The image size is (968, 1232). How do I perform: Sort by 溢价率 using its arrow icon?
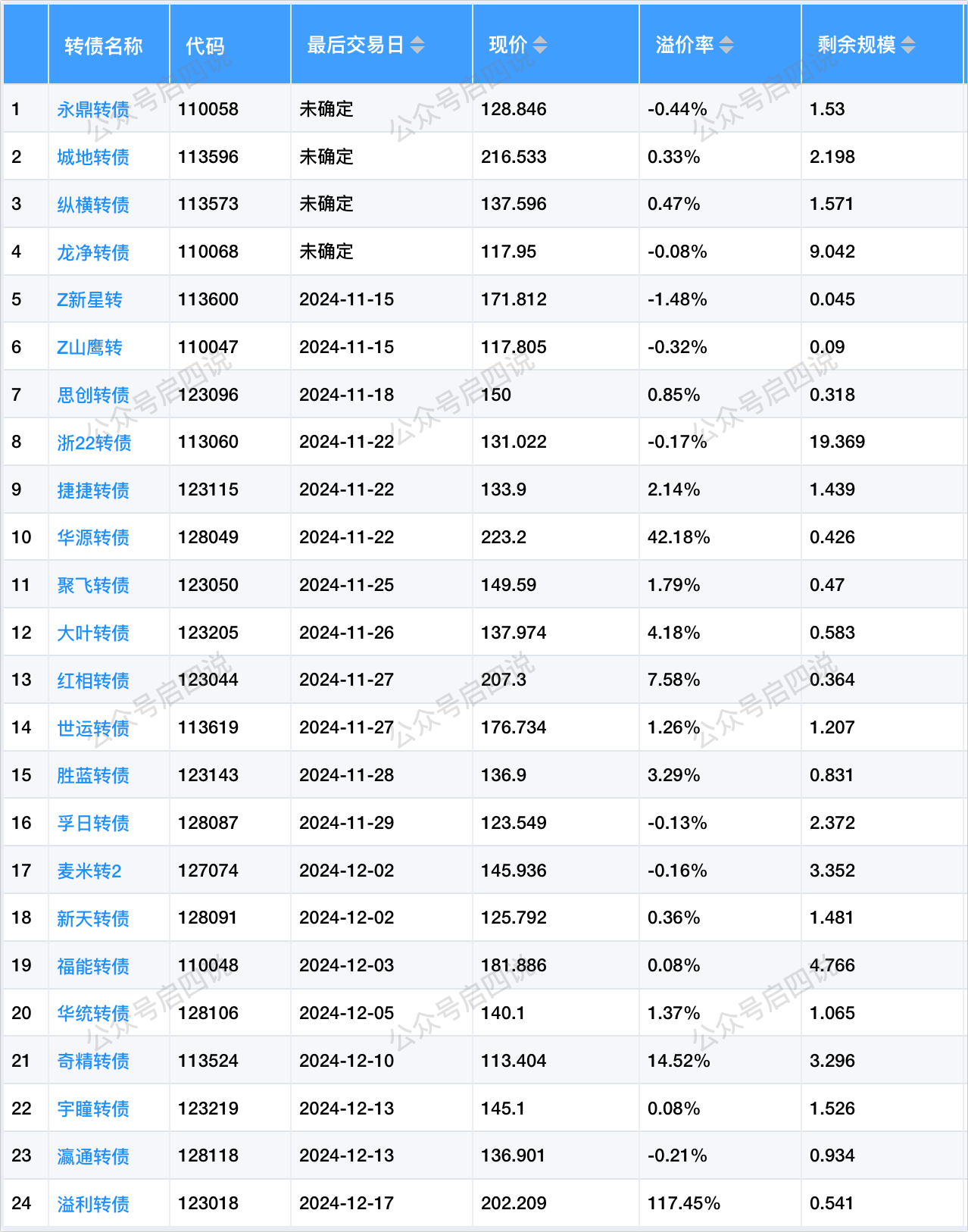pos(726,45)
